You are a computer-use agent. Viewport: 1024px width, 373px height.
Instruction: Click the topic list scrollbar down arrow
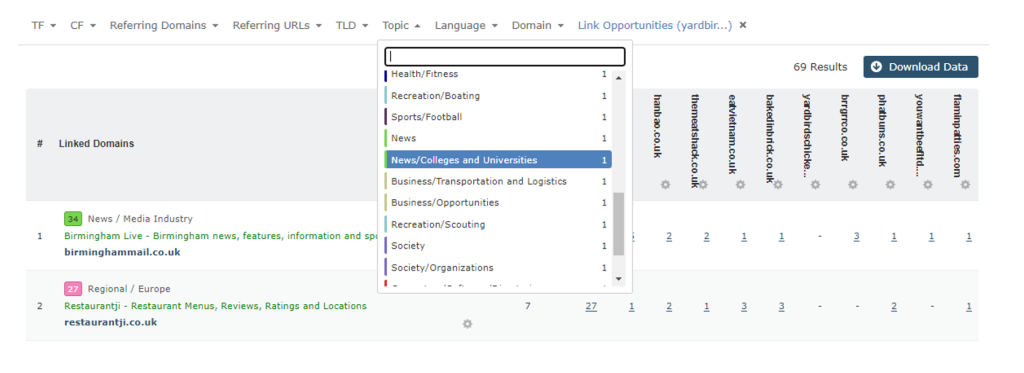[x=619, y=279]
